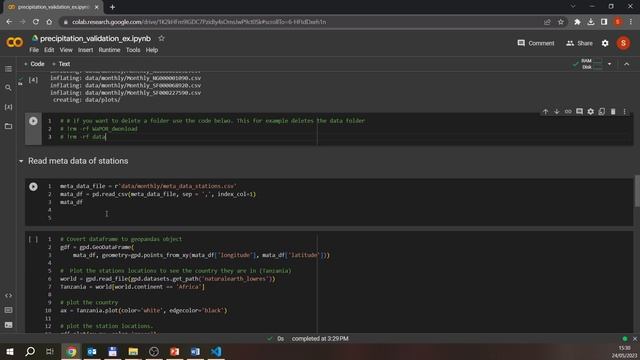Click the 'creating: data/plots/' output line
Viewport: 640px width, 360px height.
[87, 100]
